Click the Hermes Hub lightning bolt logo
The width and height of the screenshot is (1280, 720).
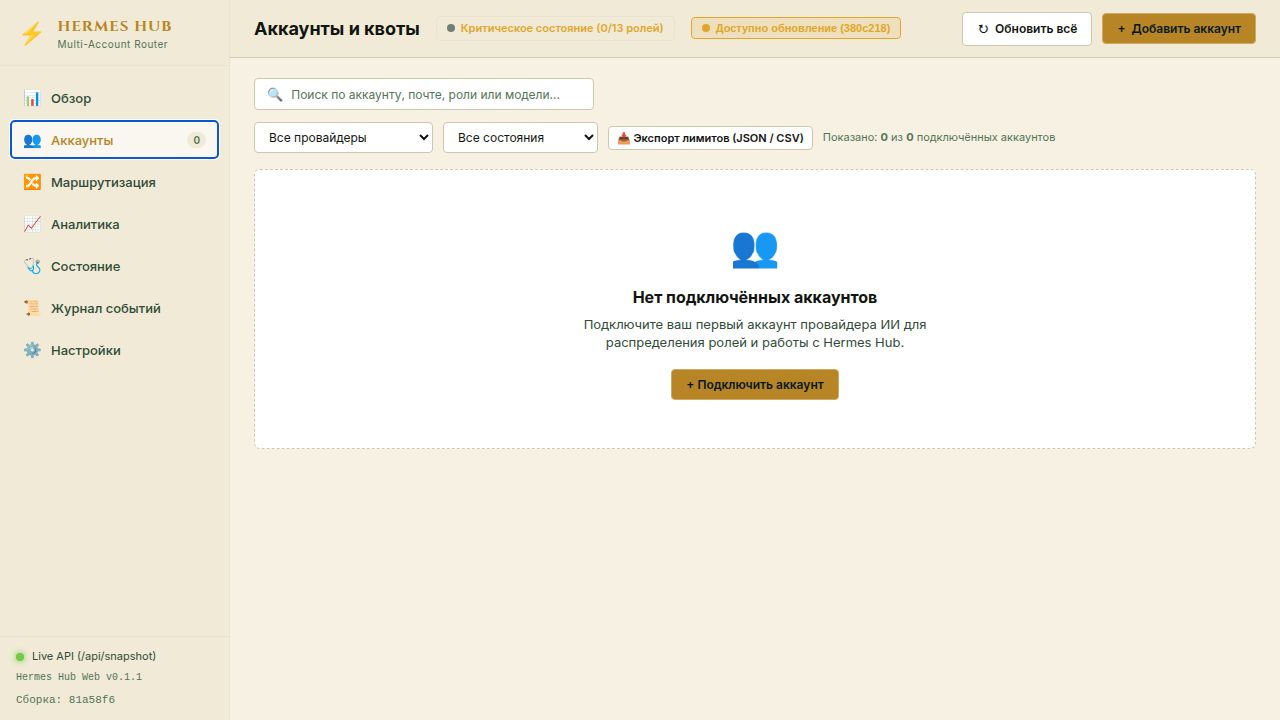point(32,34)
